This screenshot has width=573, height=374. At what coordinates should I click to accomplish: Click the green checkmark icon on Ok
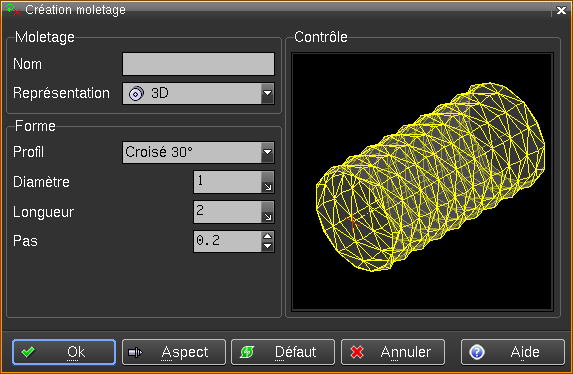coord(28,352)
